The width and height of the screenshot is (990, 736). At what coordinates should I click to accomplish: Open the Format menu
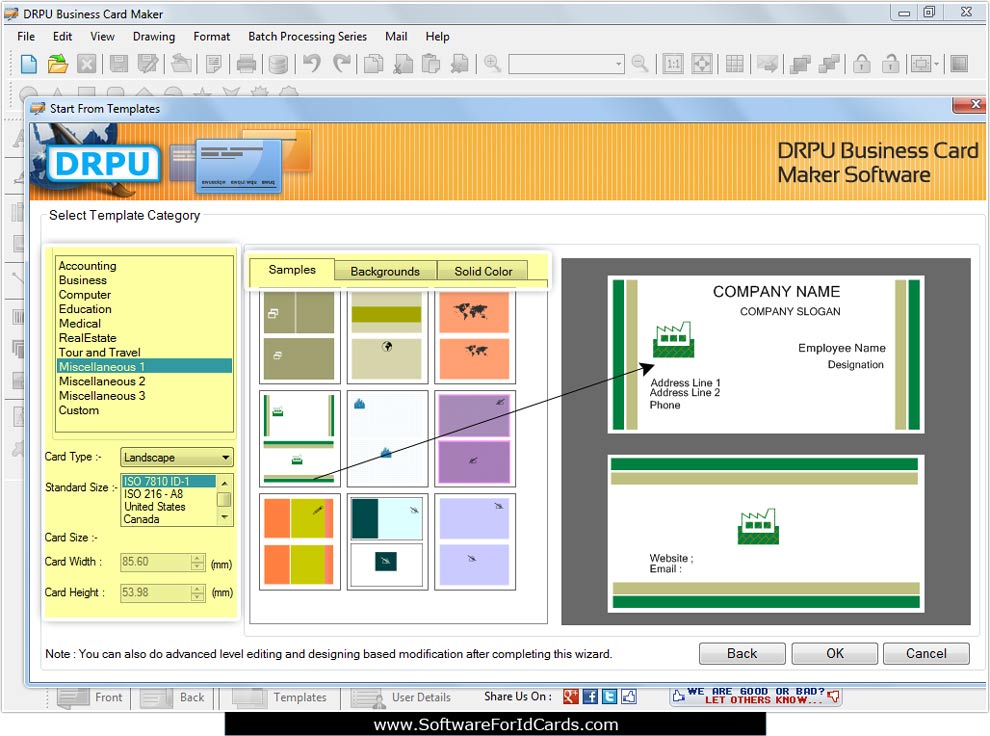coord(212,37)
